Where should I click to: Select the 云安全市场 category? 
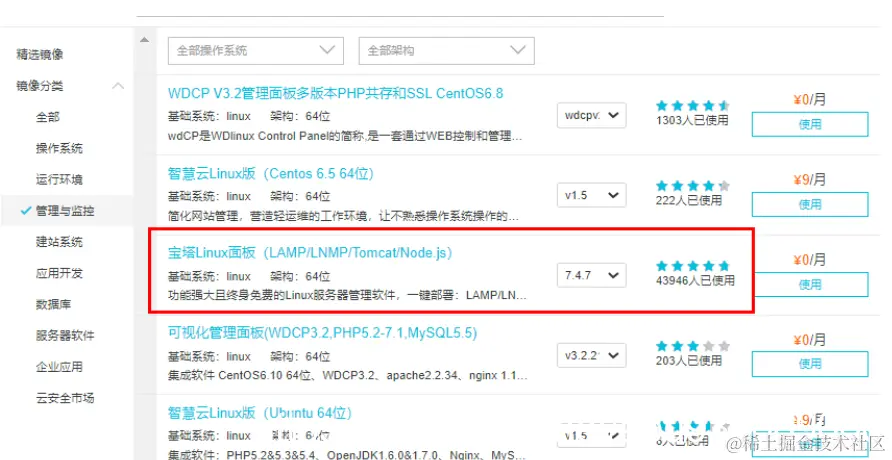pyautogui.click(x=65, y=398)
